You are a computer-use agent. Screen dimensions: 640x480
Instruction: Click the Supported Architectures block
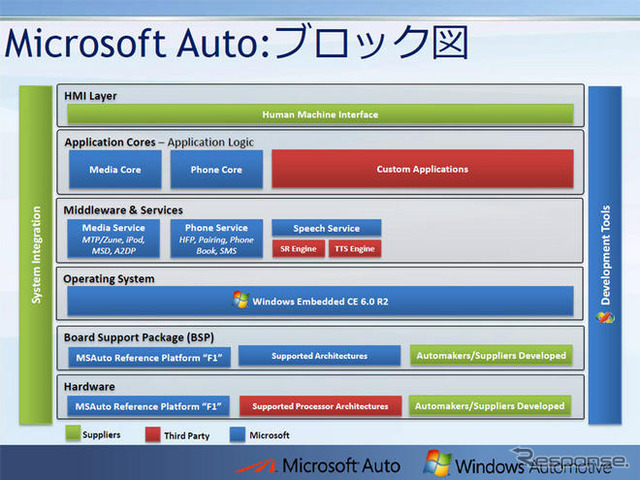pyautogui.click(x=320, y=356)
